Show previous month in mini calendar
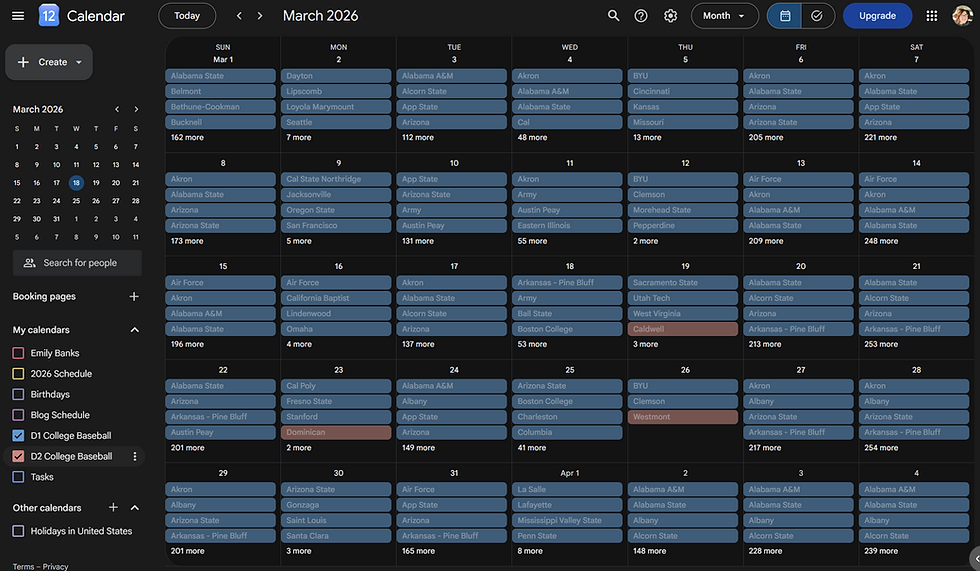980x571 pixels. tap(117, 109)
